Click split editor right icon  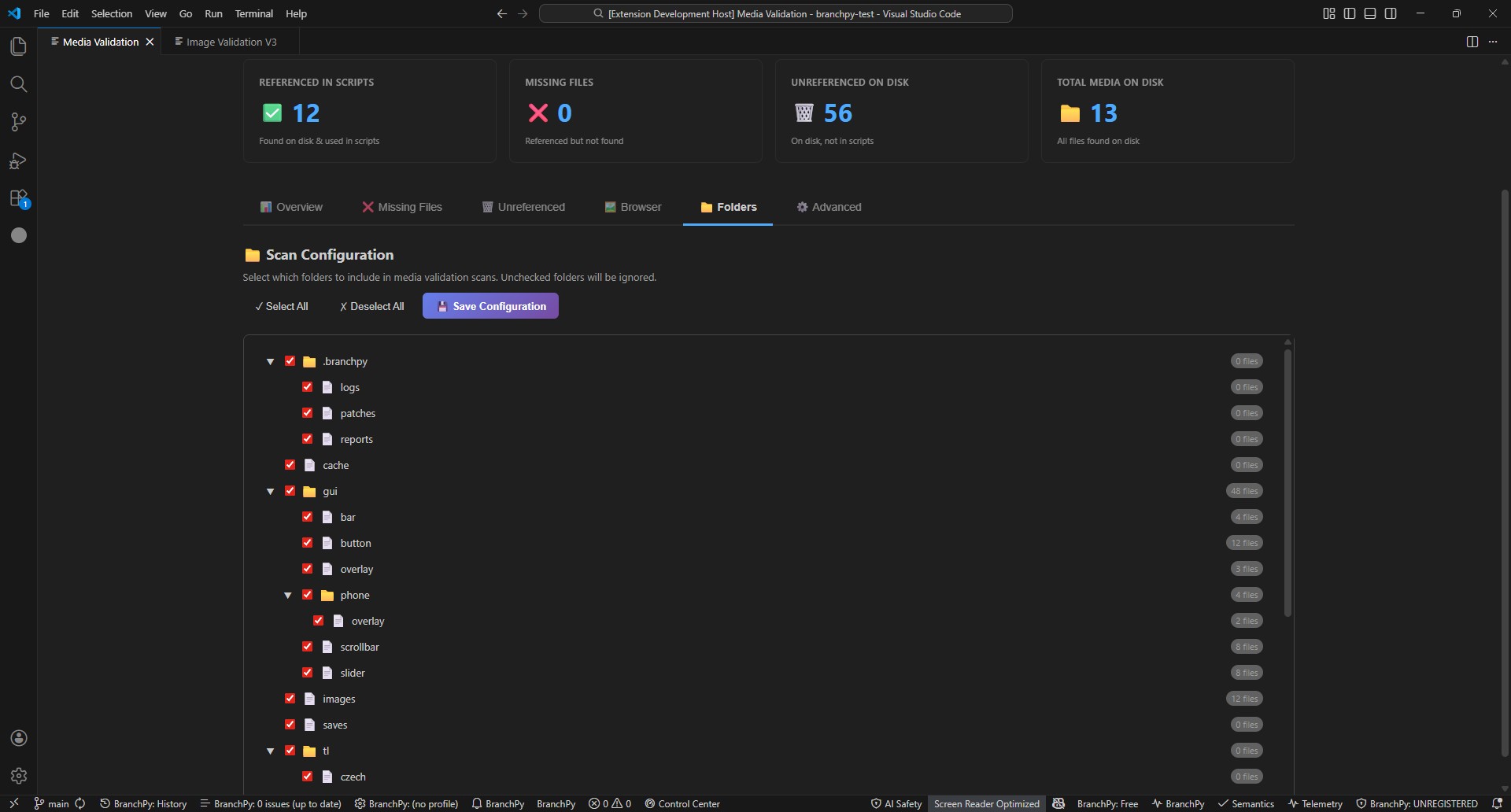[1472, 42]
